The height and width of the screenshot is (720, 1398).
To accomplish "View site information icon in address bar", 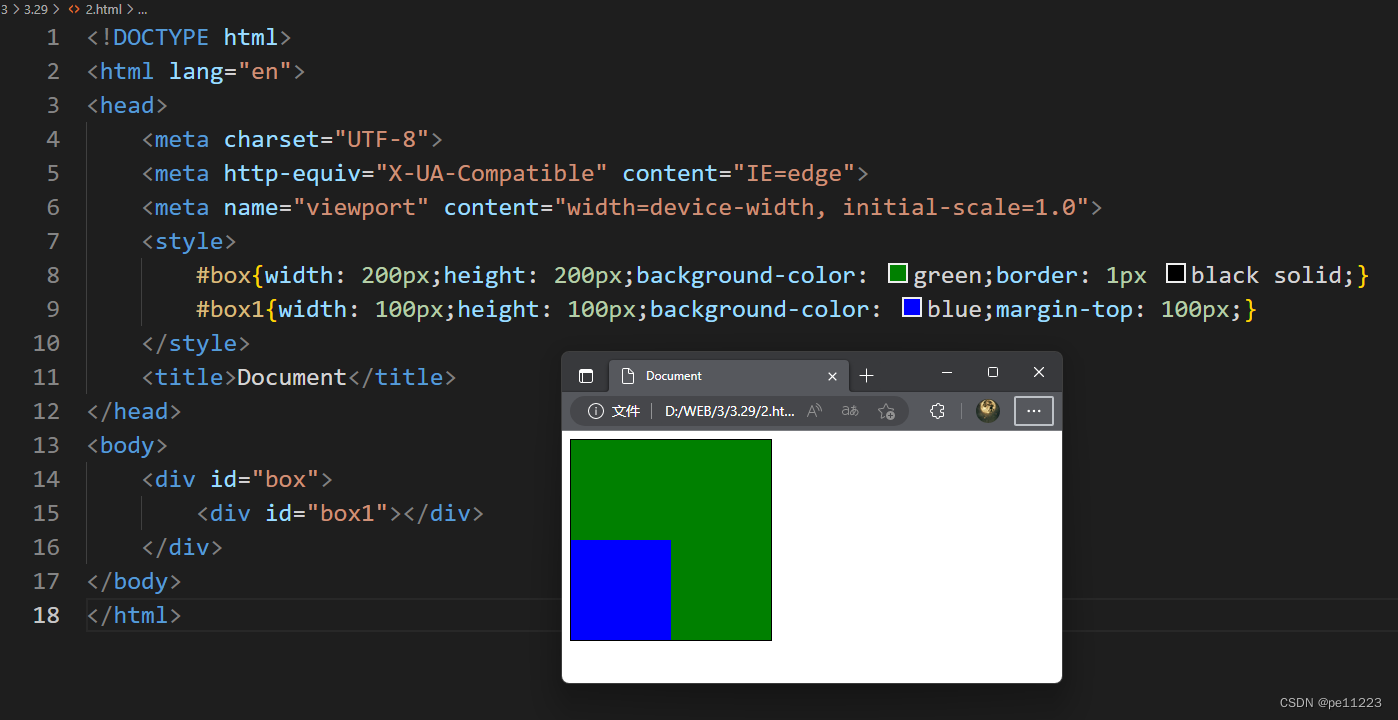I will pyautogui.click(x=596, y=411).
